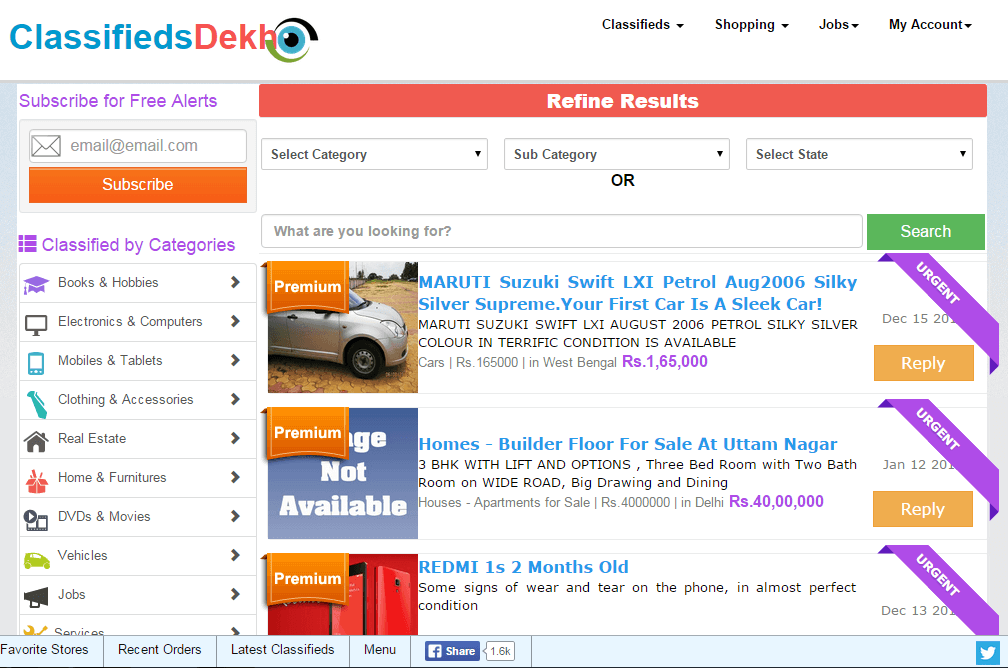Switch to the Recent Orders tab

click(x=159, y=649)
